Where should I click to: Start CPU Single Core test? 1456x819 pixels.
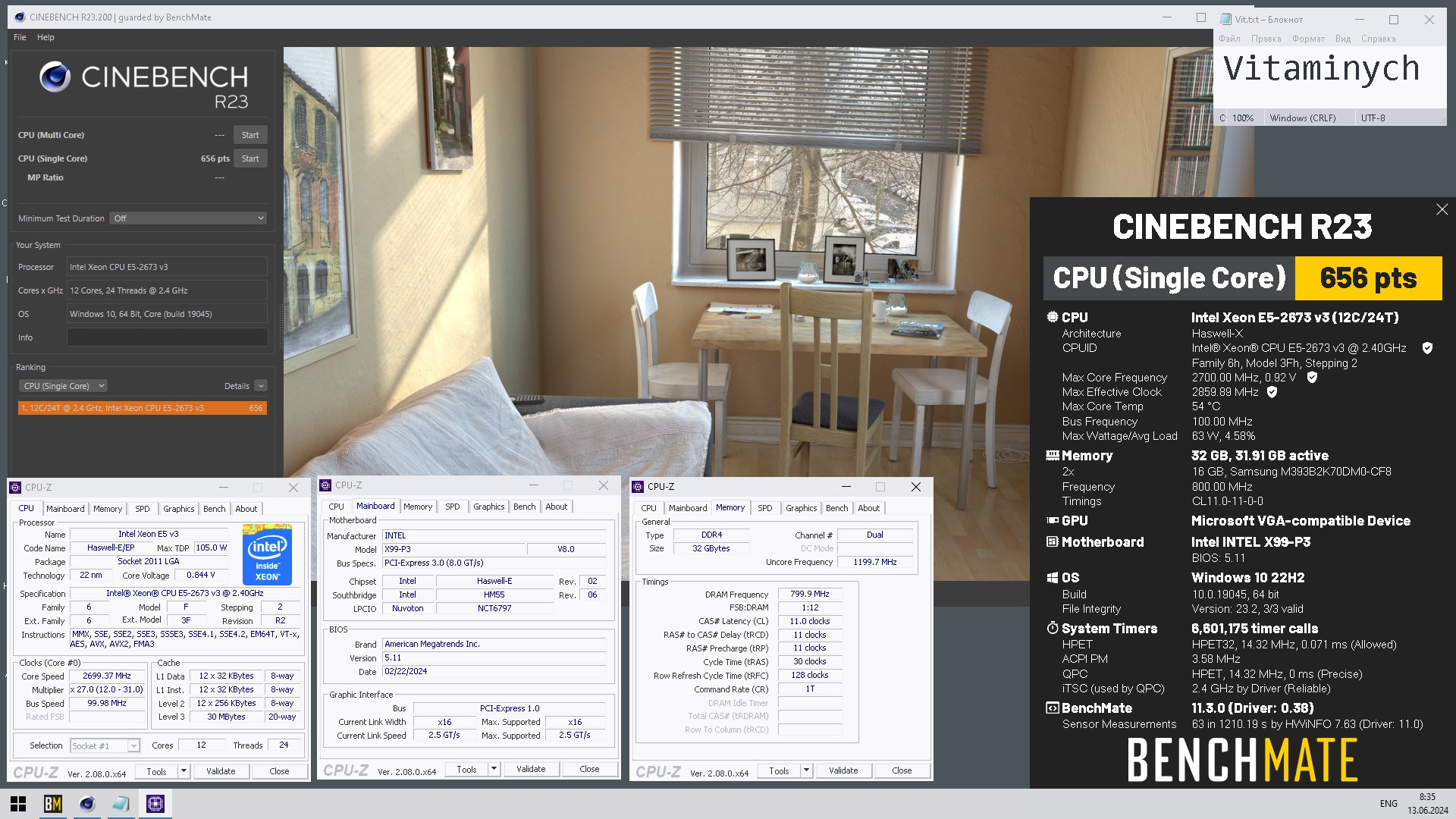tap(250, 158)
